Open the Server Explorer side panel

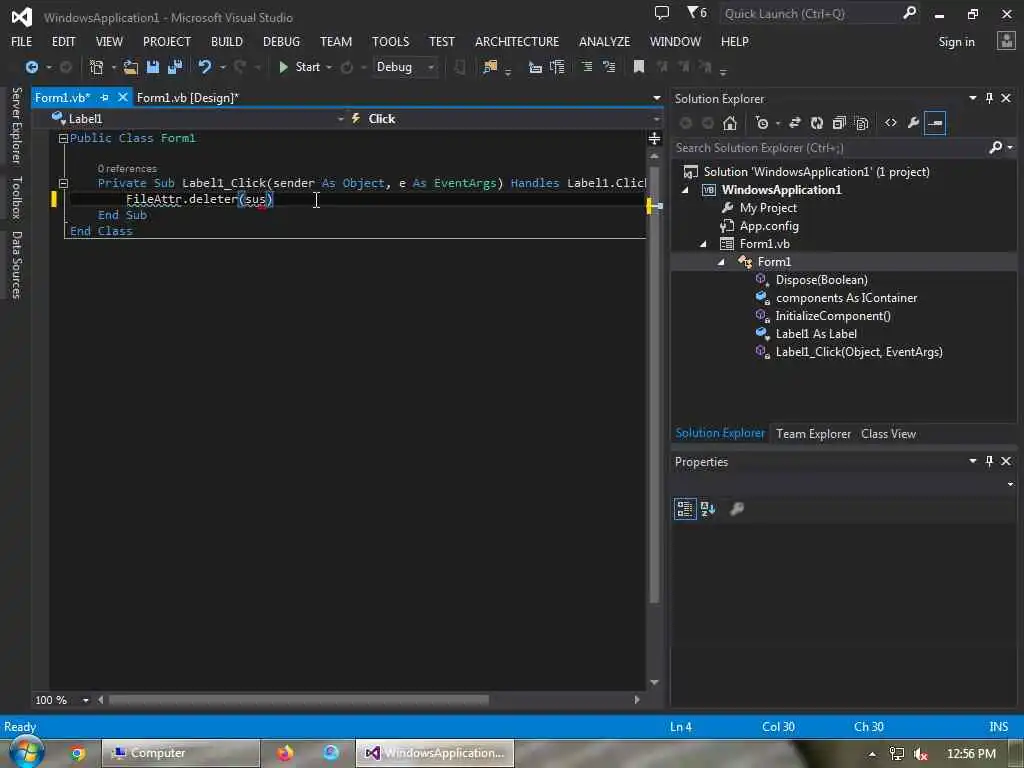click(17, 125)
